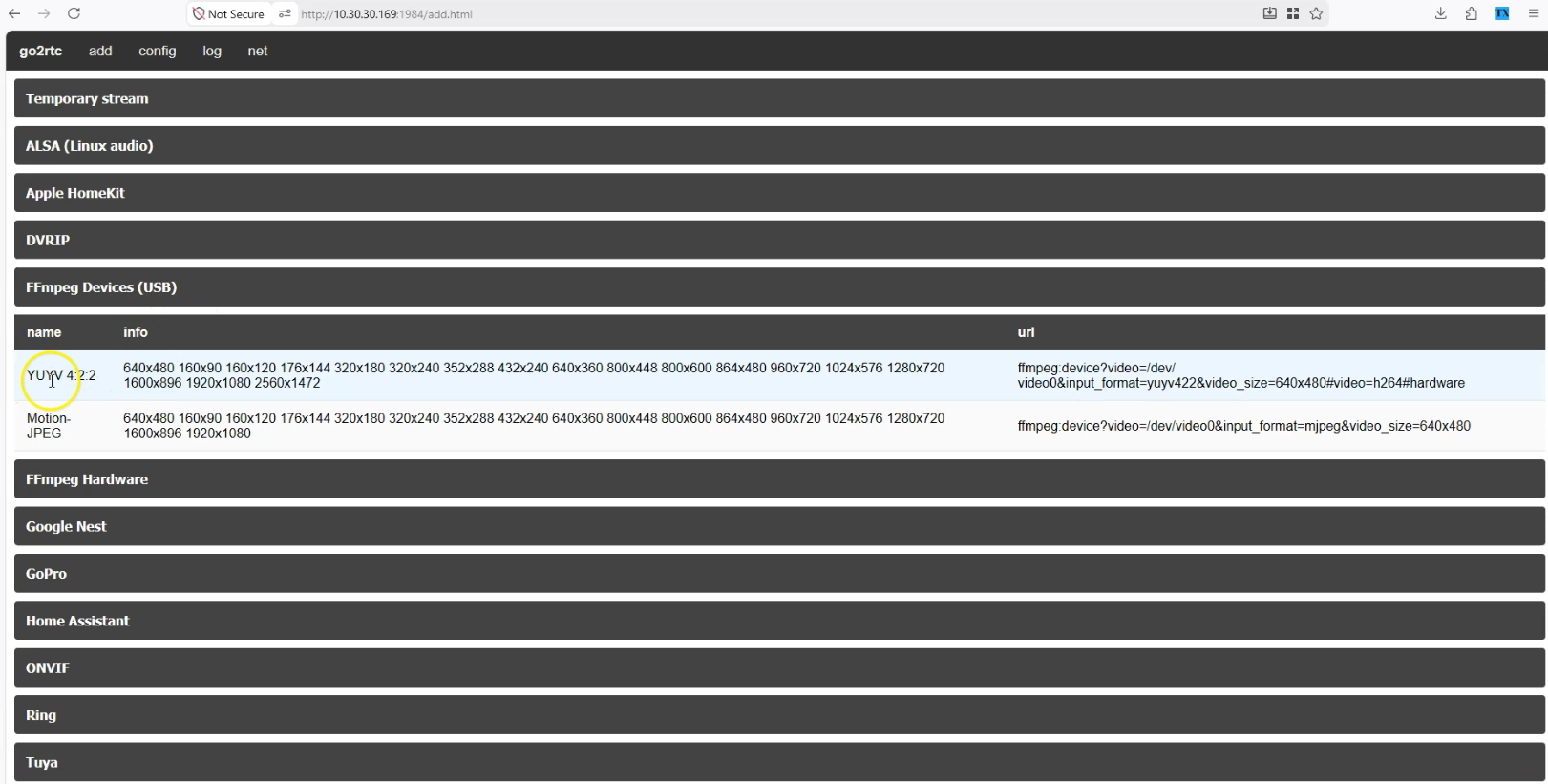
Task: Click the Motion-JPEG resolutions info cell
Action: [x=534, y=426]
